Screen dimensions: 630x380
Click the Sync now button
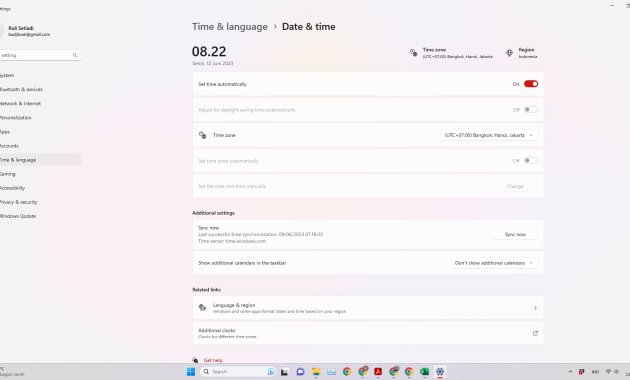pos(515,234)
